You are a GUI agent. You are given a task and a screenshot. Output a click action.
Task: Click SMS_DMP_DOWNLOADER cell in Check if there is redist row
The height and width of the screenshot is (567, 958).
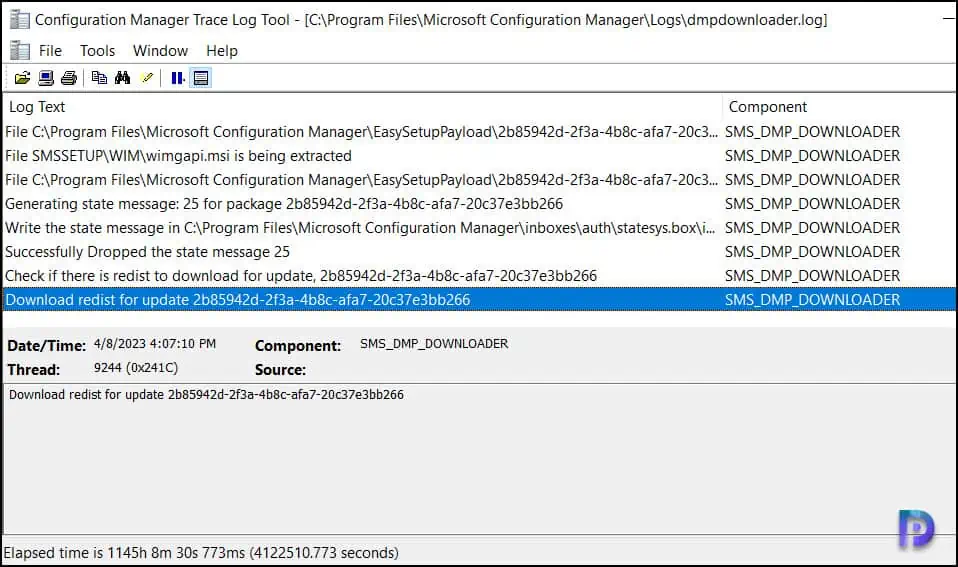[x=812, y=276]
